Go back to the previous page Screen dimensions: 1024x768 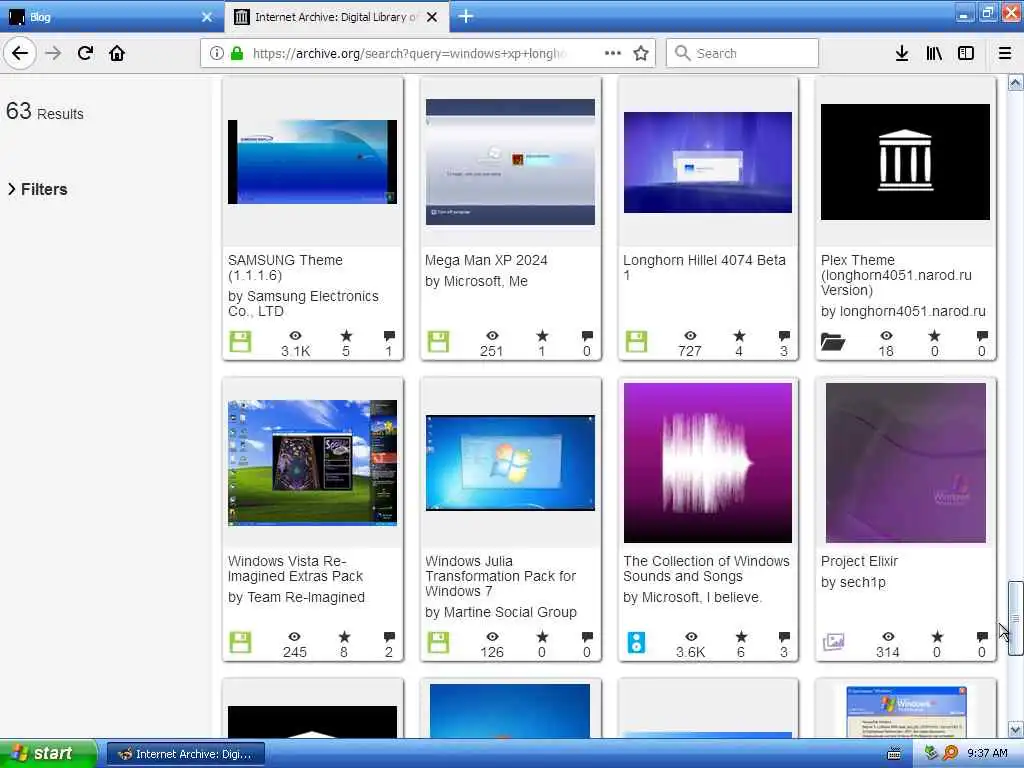tap(20, 53)
